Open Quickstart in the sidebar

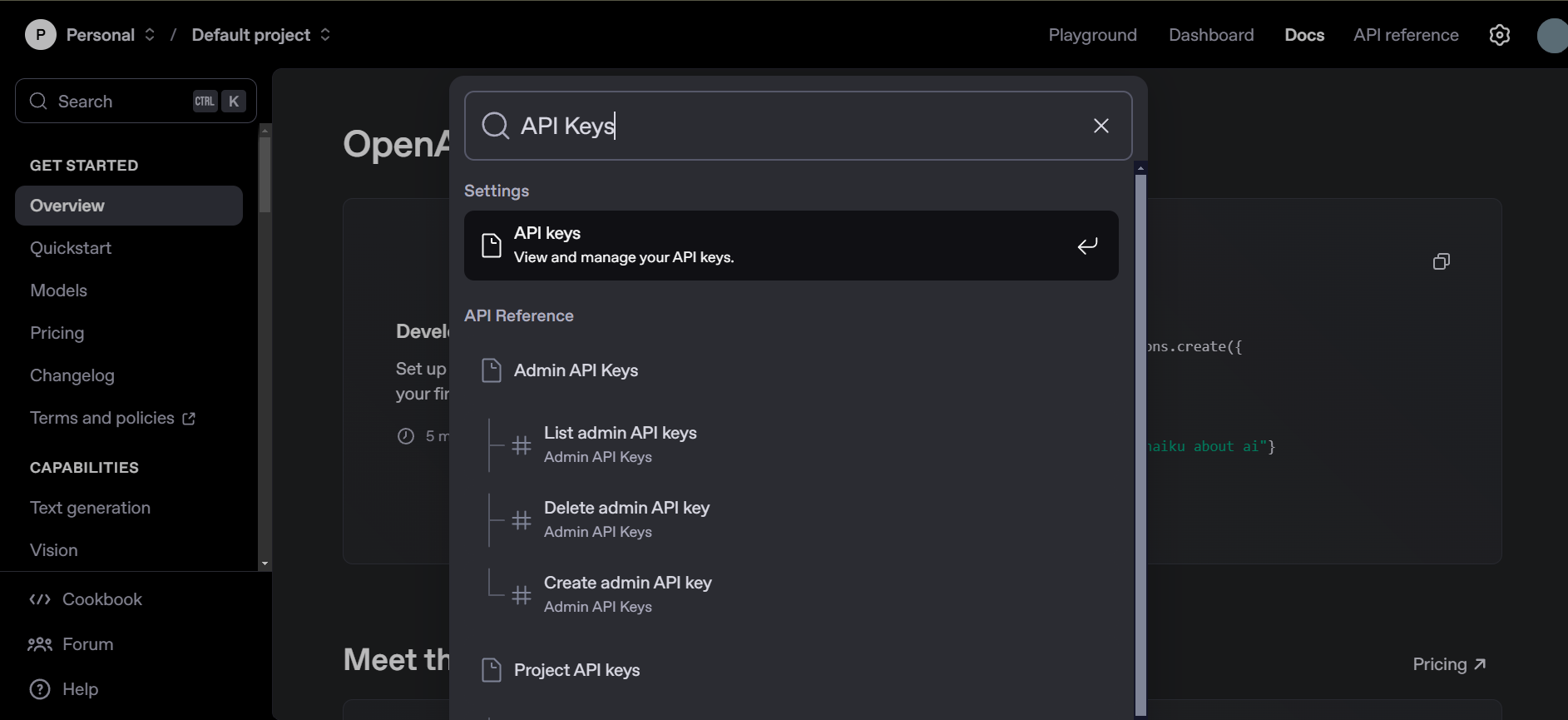[71, 248]
